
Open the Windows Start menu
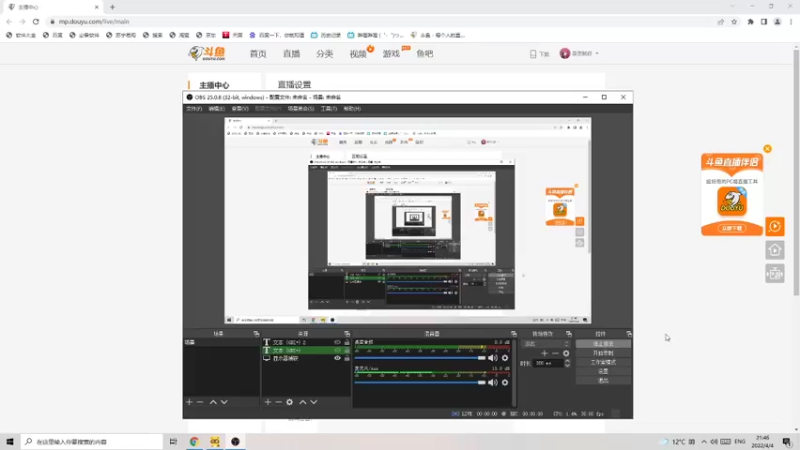pyautogui.click(x=10, y=441)
